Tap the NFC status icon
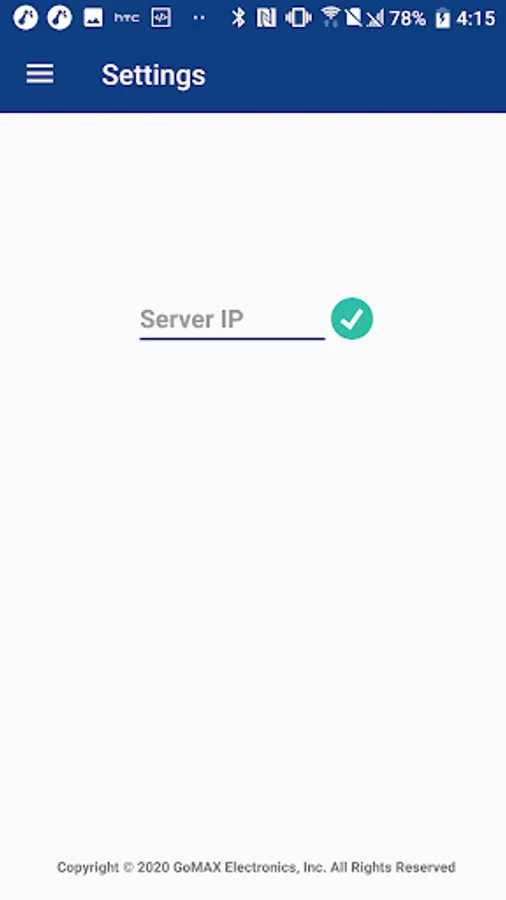The image size is (506, 900). click(266, 18)
